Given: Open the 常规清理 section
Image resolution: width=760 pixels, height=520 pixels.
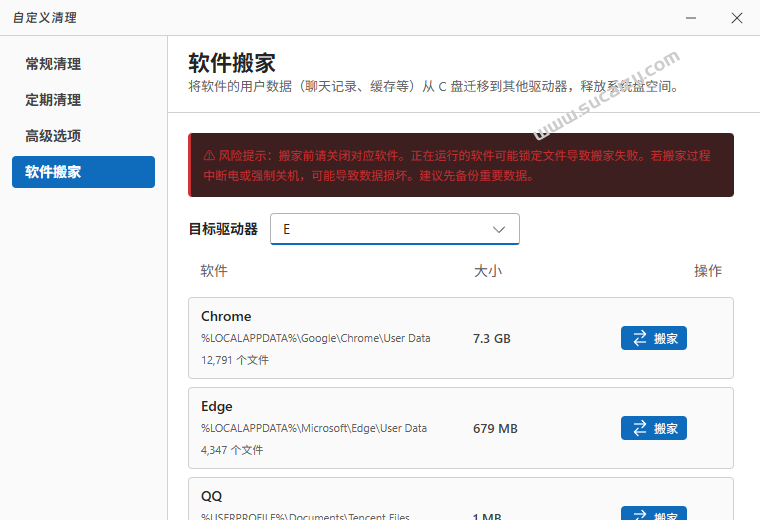Looking at the screenshot, I should [x=53, y=64].
